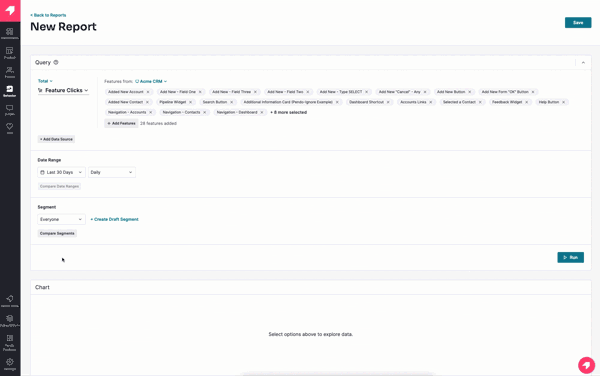Open Pendo Feedback in the sidebar
This screenshot has width=600, height=376.
click(10, 343)
